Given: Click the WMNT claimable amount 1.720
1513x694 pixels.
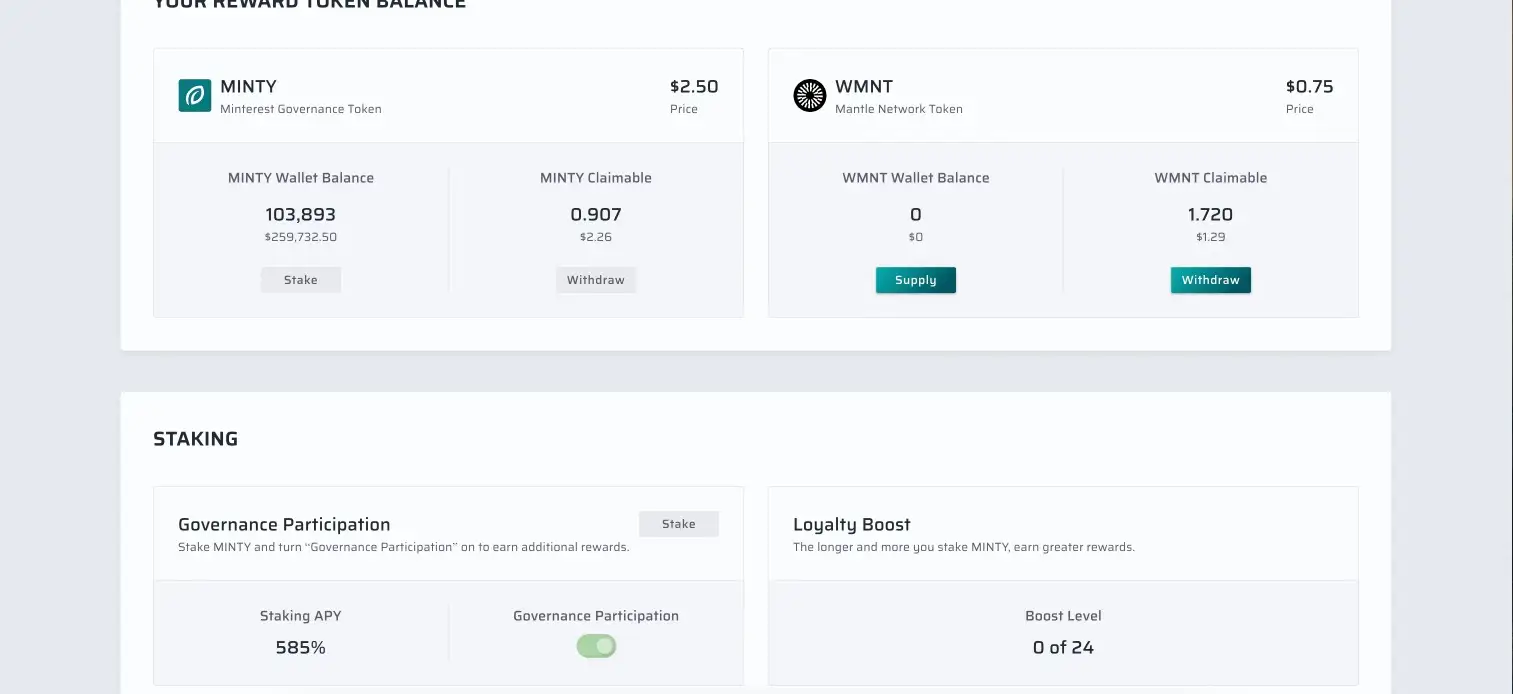Looking at the screenshot, I should point(1210,214).
